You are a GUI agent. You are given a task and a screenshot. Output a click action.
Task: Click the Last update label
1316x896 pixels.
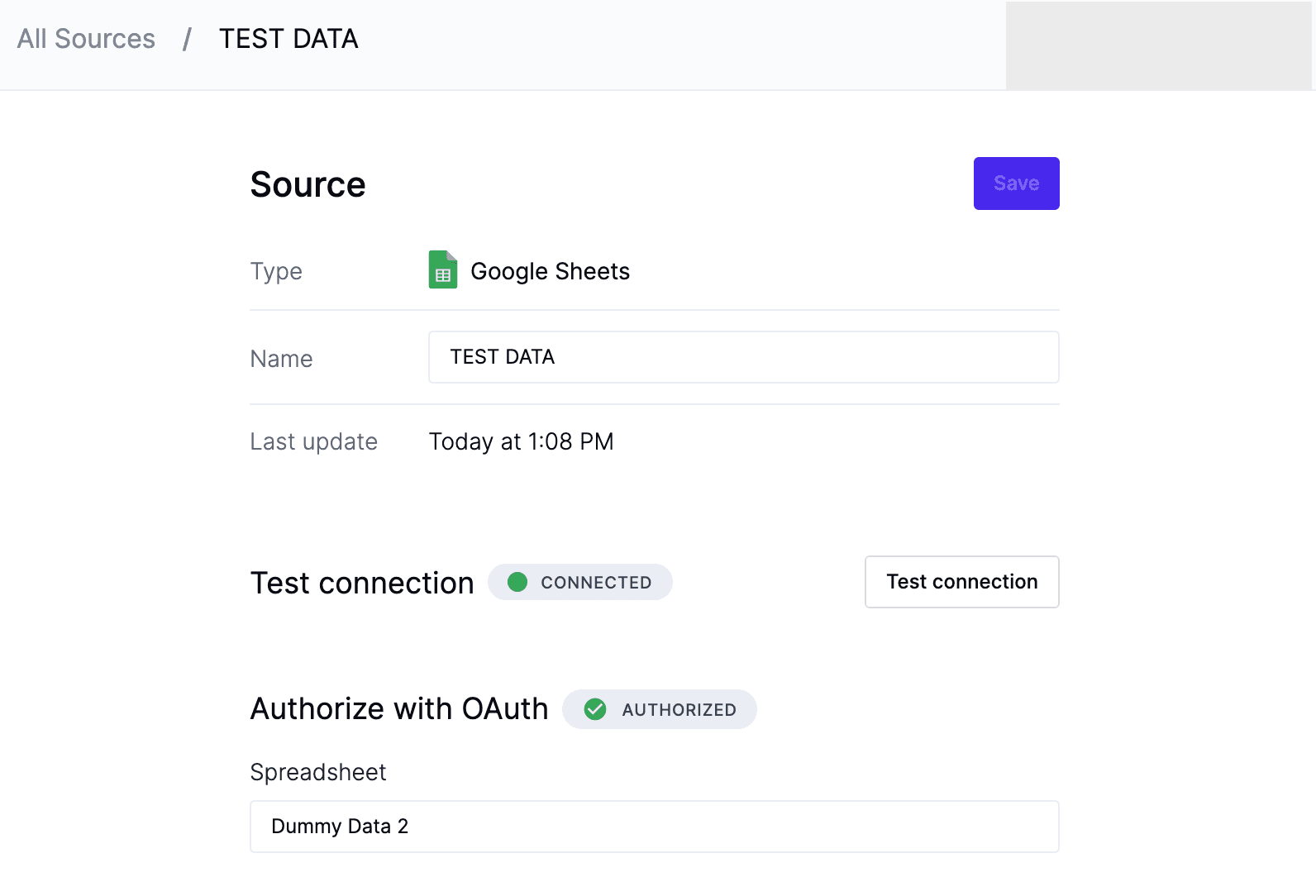313,441
